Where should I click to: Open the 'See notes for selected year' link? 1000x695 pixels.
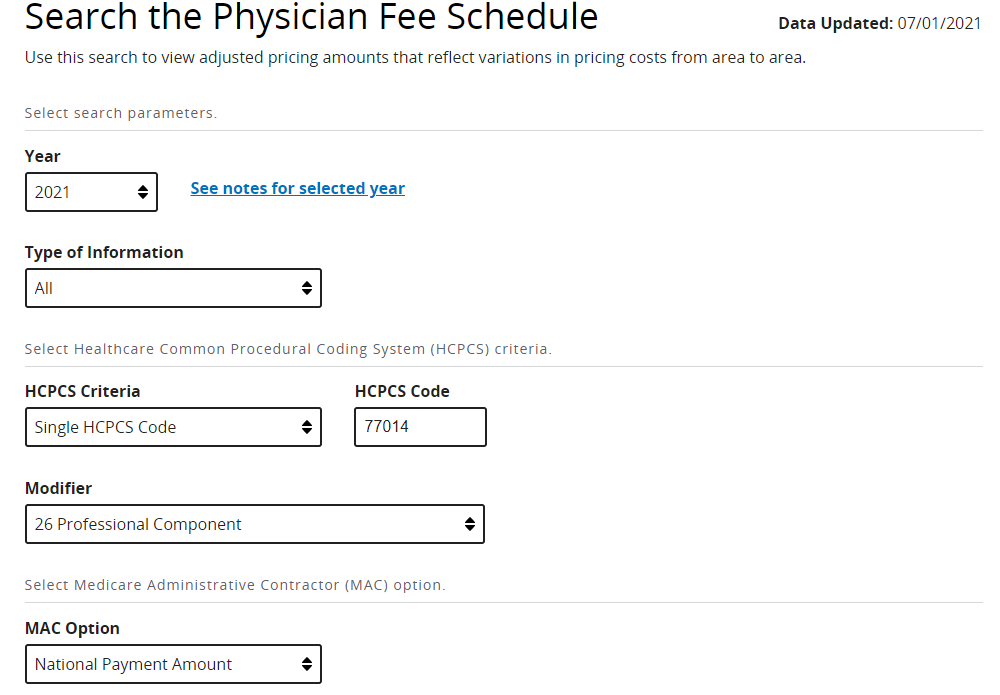click(x=297, y=188)
